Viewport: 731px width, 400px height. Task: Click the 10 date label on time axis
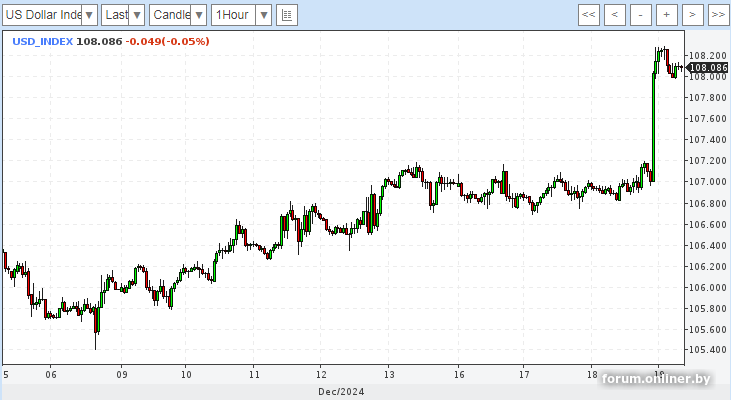point(186,374)
